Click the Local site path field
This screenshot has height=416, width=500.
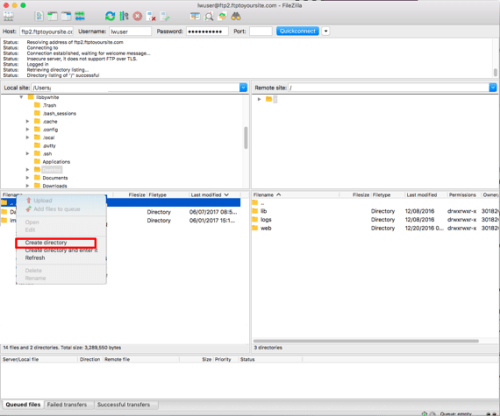point(135,88)
